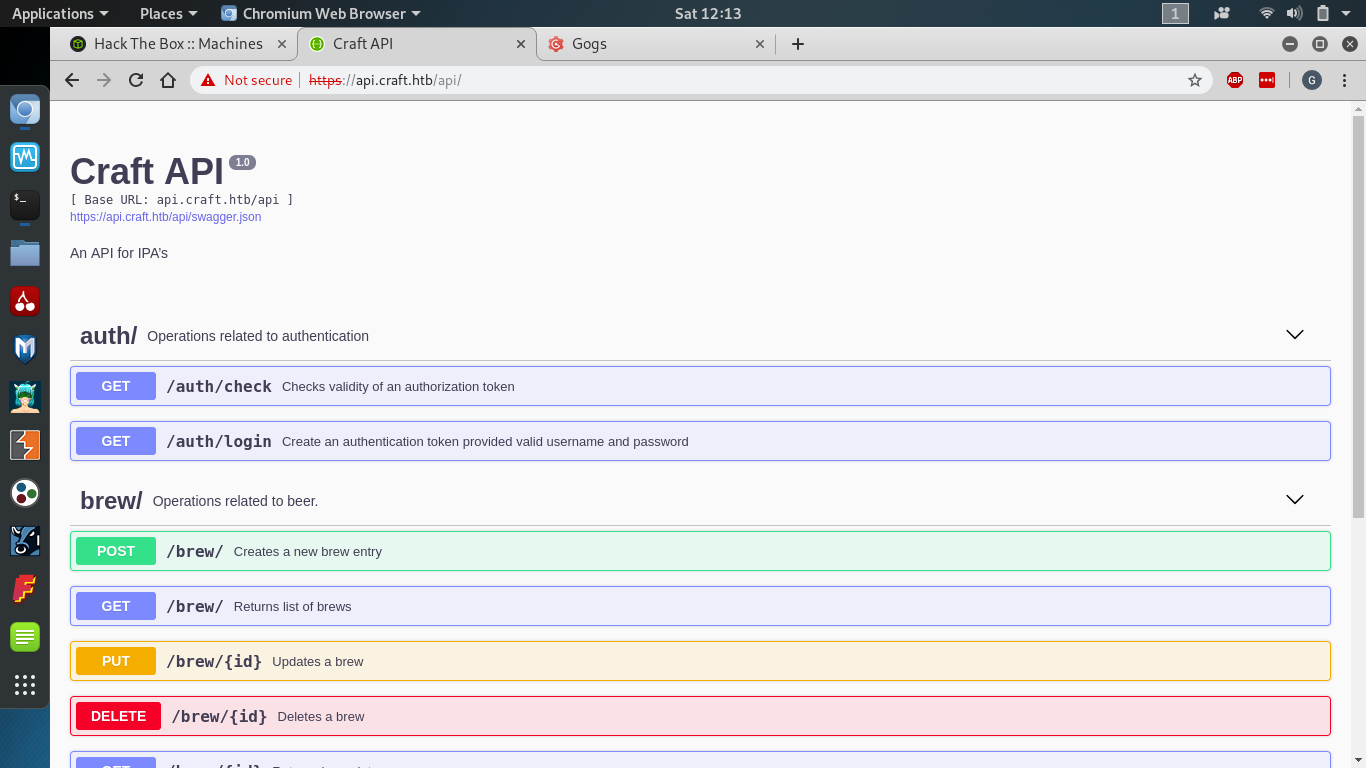Viewport: 1366px width, 768px height.
Task: Click the Adblock Plus extension icon
Action: (x=1234, y=80)
